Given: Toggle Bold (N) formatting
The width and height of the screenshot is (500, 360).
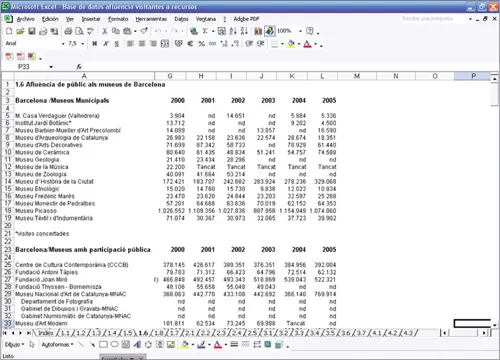Looking at the screenshot, I should click(95, 44).
